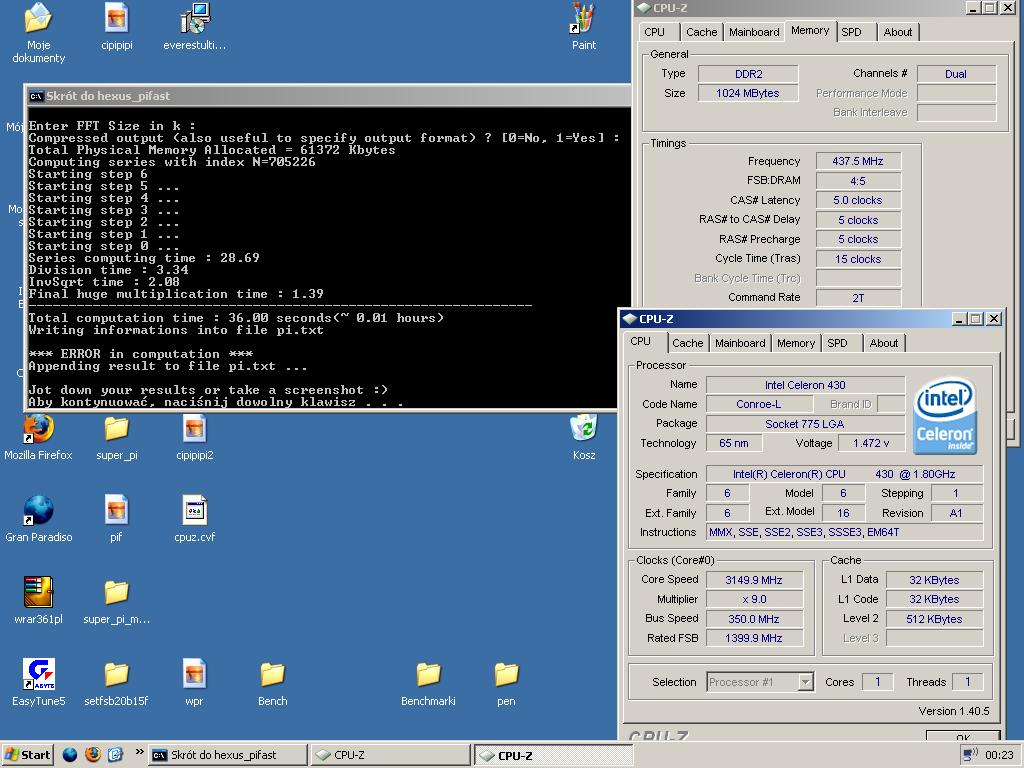Open the pen folder
1024x768 pixels.
tap(506, 675)
